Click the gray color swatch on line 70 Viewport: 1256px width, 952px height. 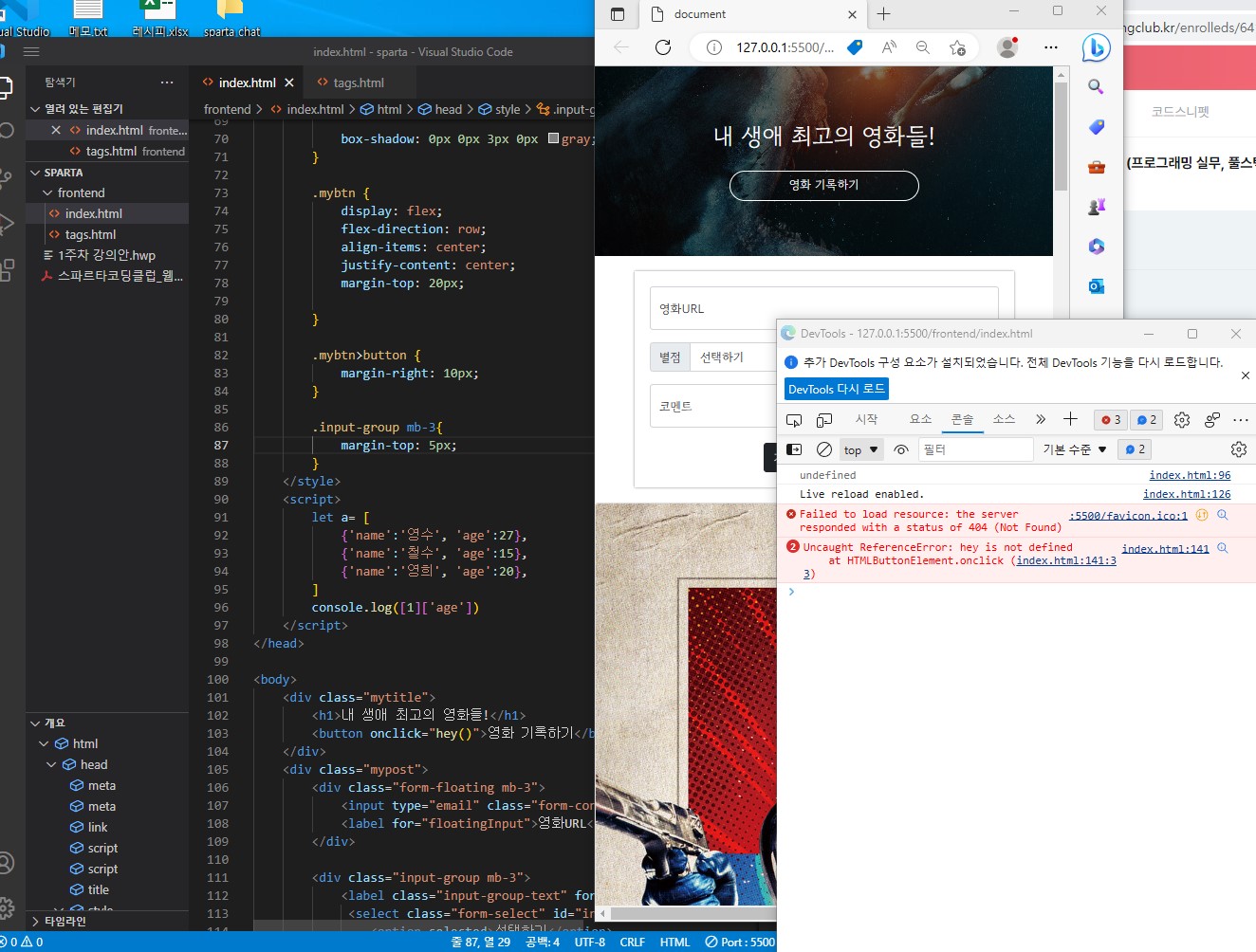tap(554, 138)
